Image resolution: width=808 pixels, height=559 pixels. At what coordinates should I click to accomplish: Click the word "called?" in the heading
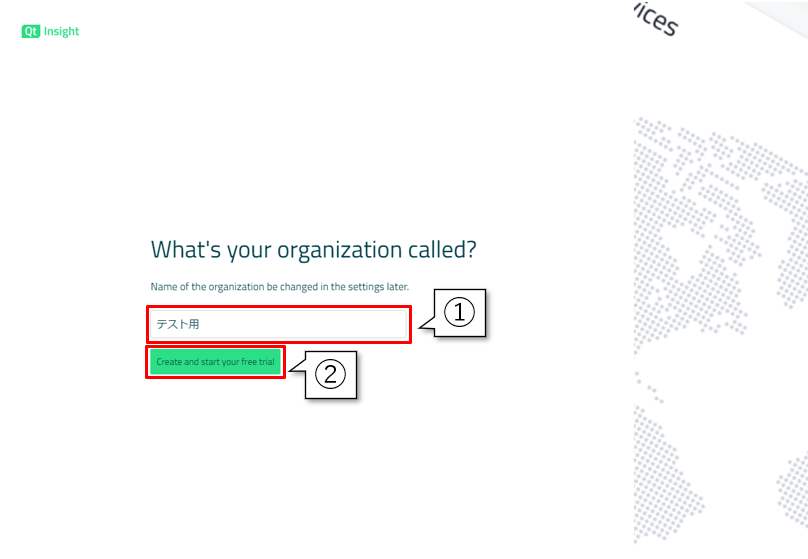pos(442,250)
